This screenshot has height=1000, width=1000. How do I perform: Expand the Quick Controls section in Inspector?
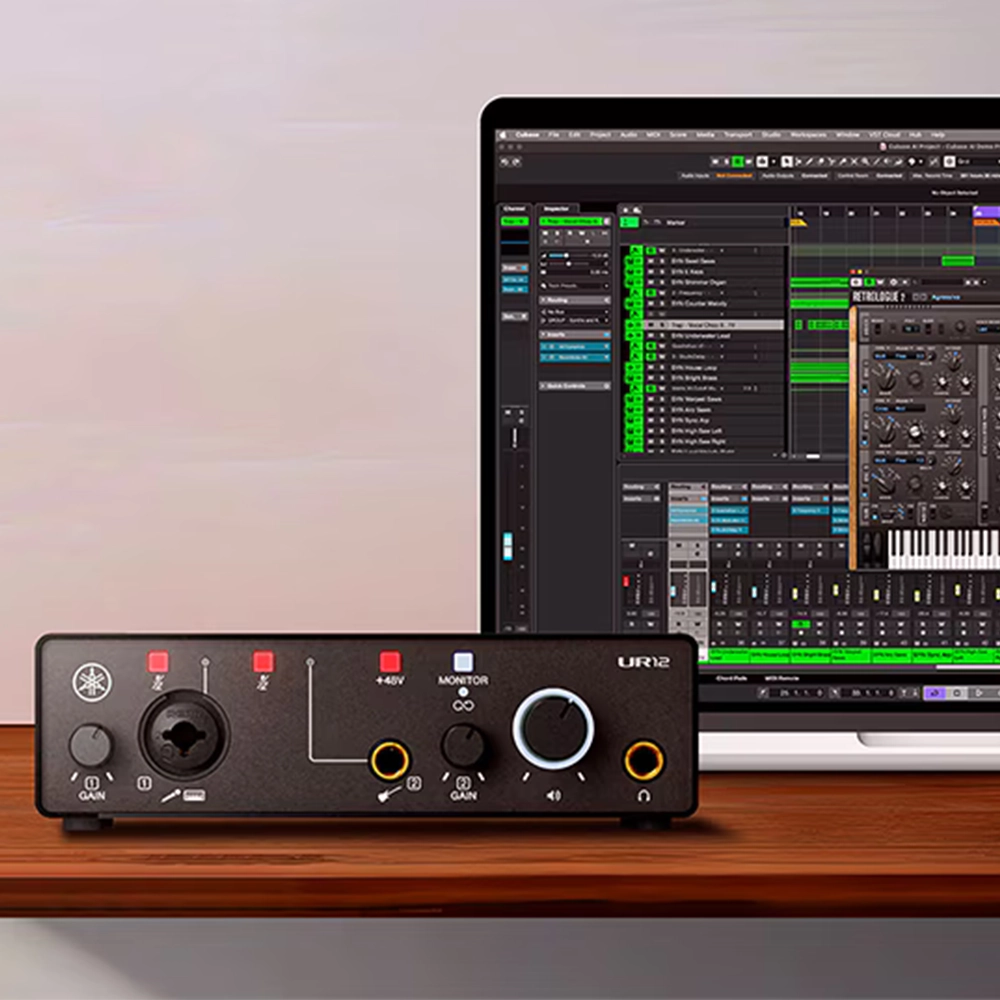(x=575, y=386)
